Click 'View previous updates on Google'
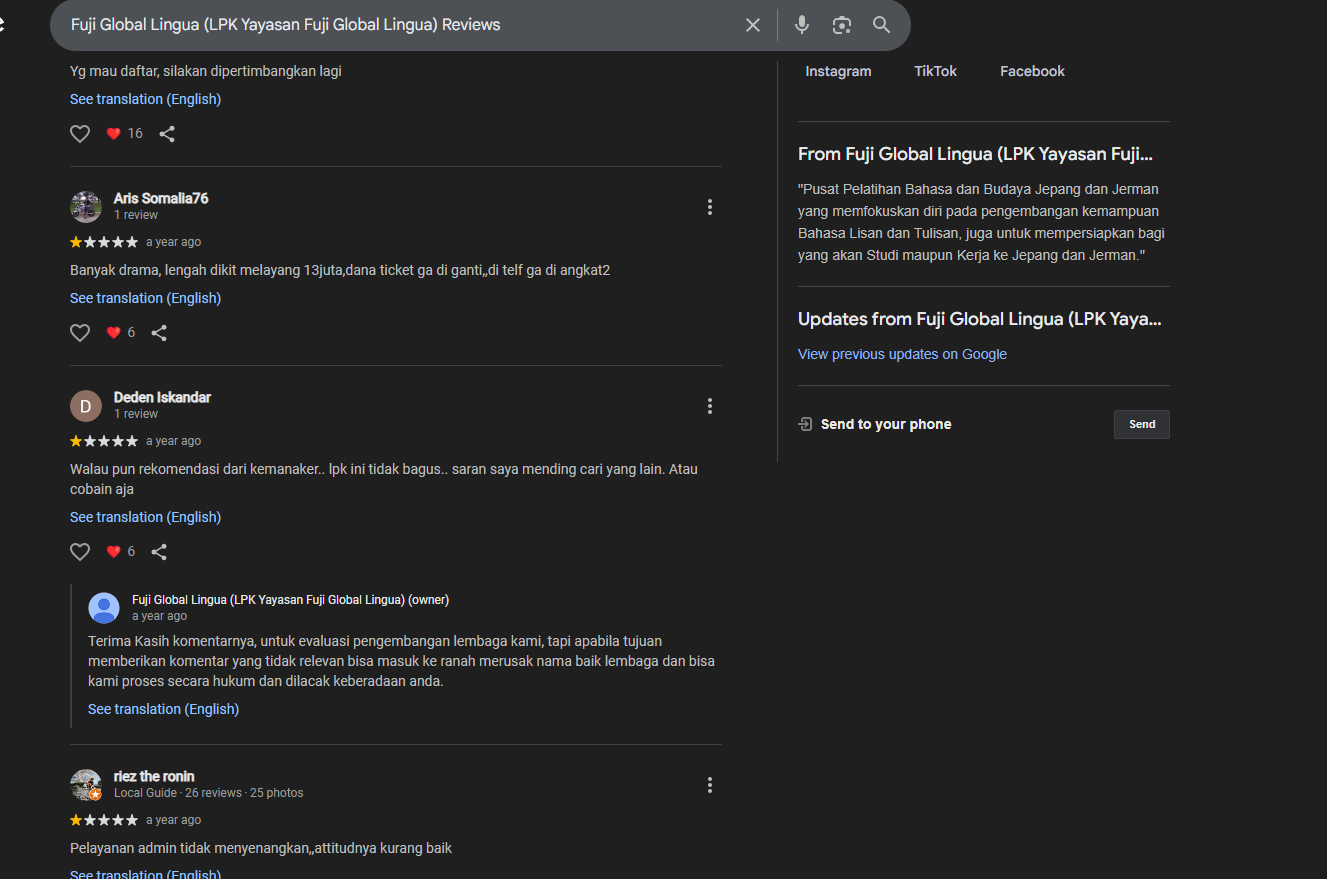This screenshot has width=1327, height=879. (x=902, y=354)
